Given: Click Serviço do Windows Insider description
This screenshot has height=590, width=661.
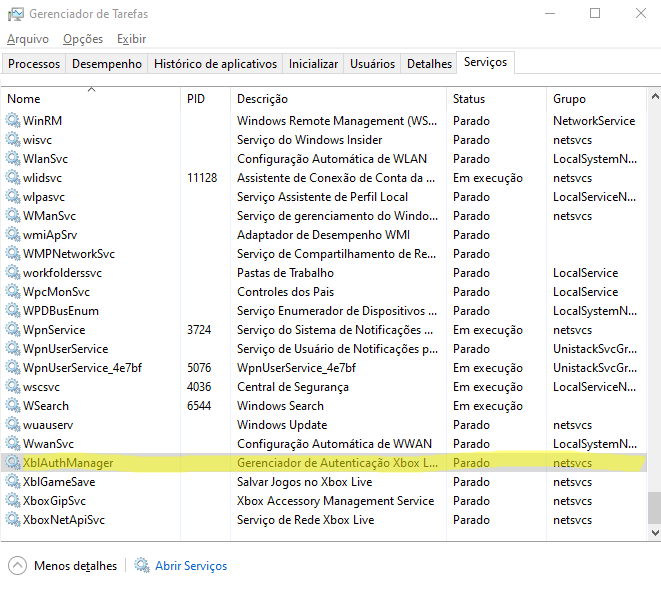Looking at the screenshot, I should click(309, 140).
